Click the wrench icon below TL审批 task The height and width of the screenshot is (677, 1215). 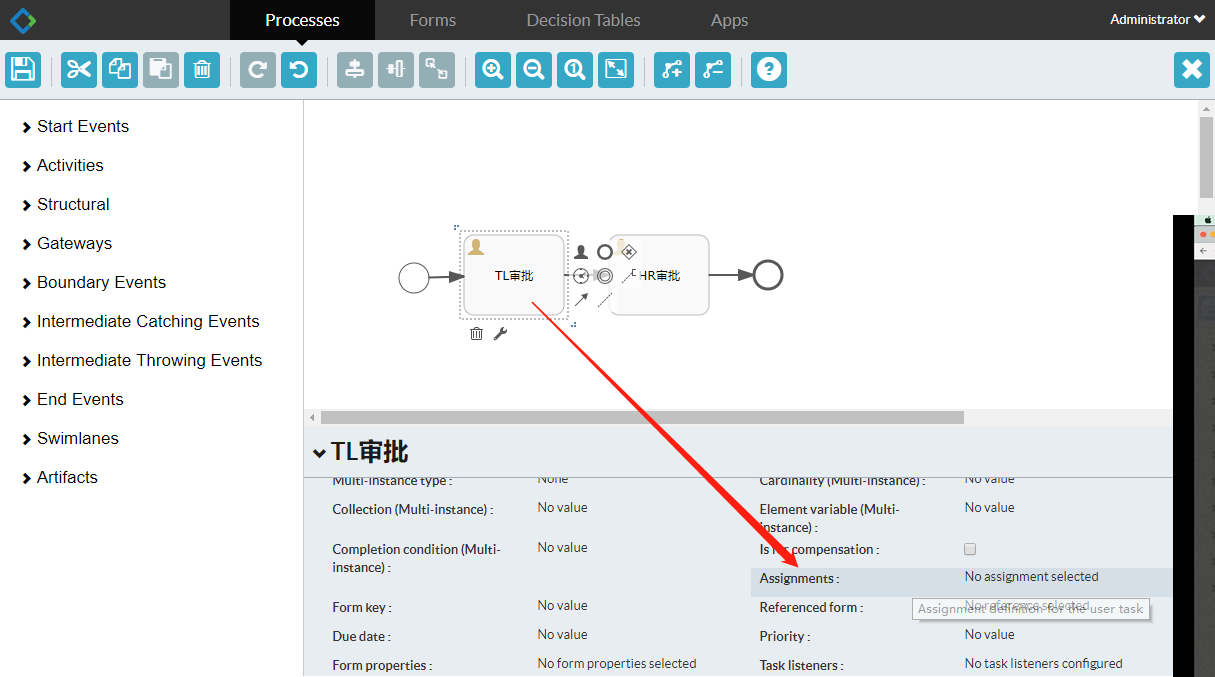[x=500, y=334]
